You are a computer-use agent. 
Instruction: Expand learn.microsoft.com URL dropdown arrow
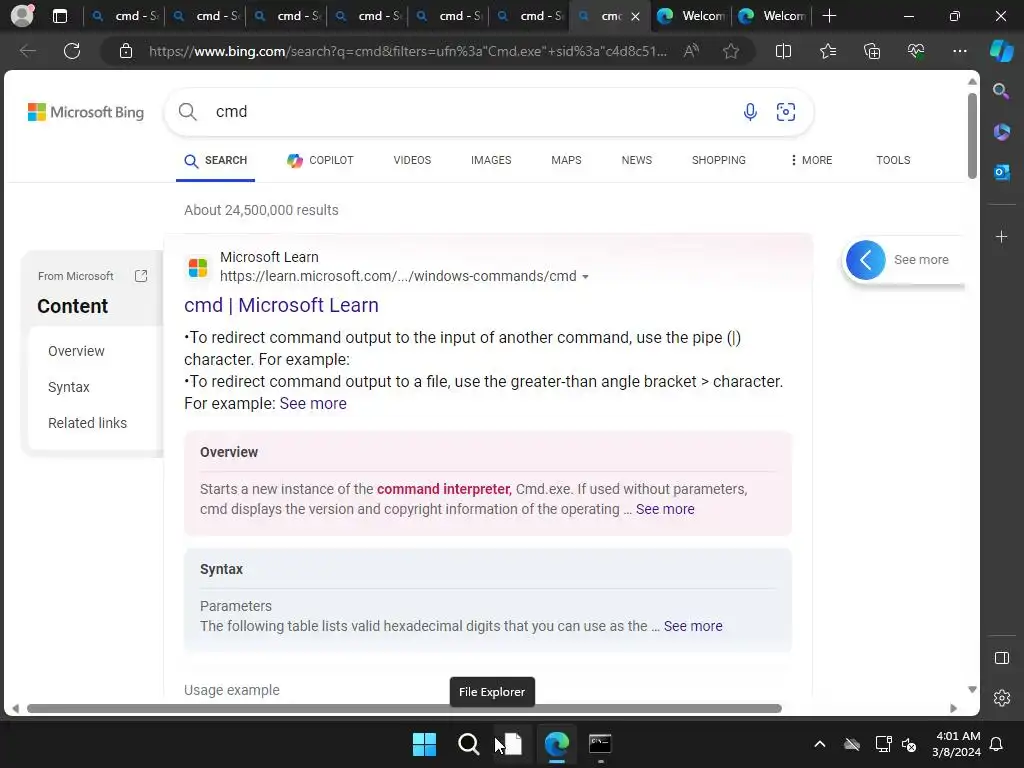tap(585, 277)
